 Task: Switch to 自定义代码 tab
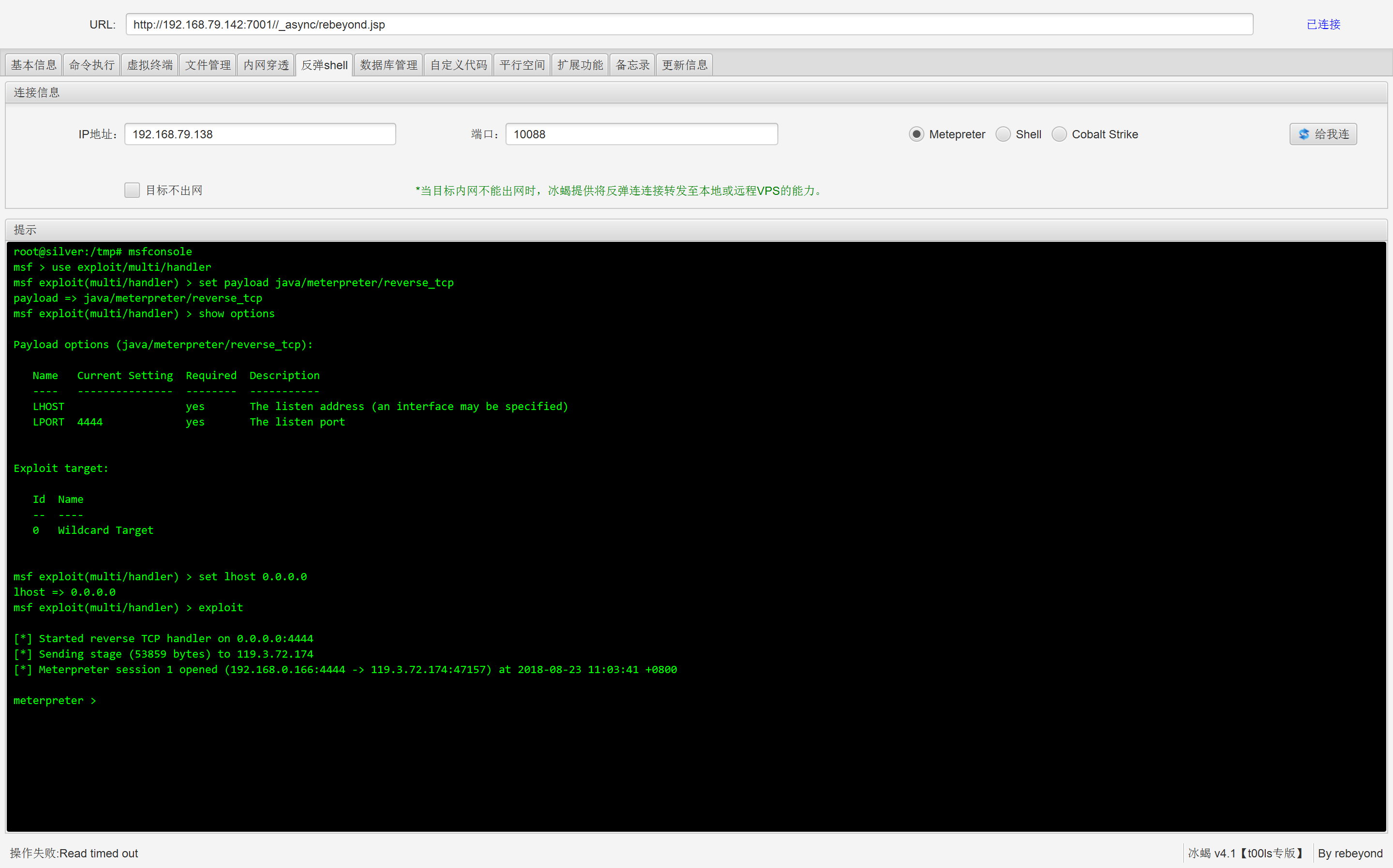pos(458,65)
